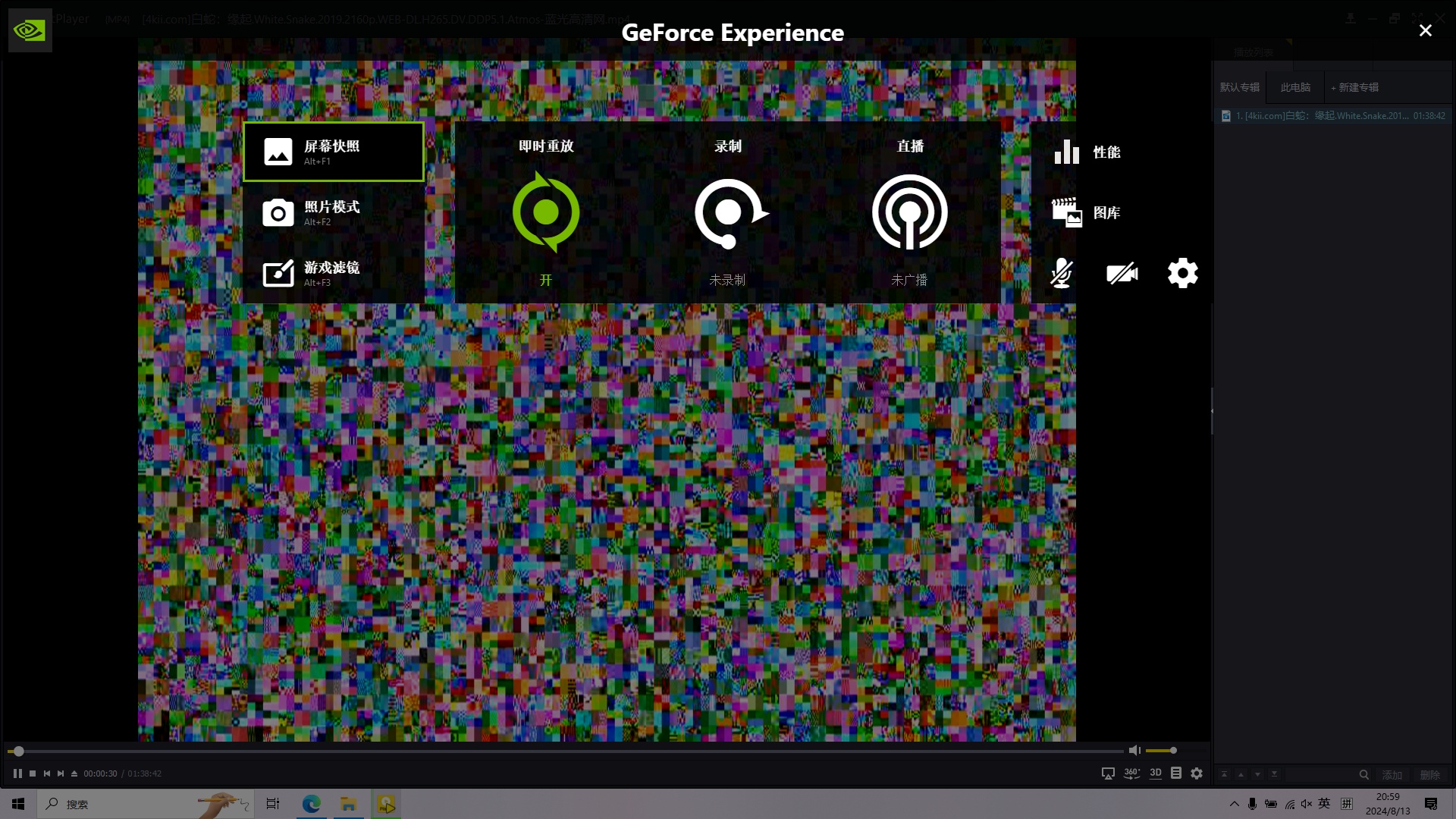Switch the 英 input language indicator
This screenshot has width=1456, height=819.
[1324, 804]
